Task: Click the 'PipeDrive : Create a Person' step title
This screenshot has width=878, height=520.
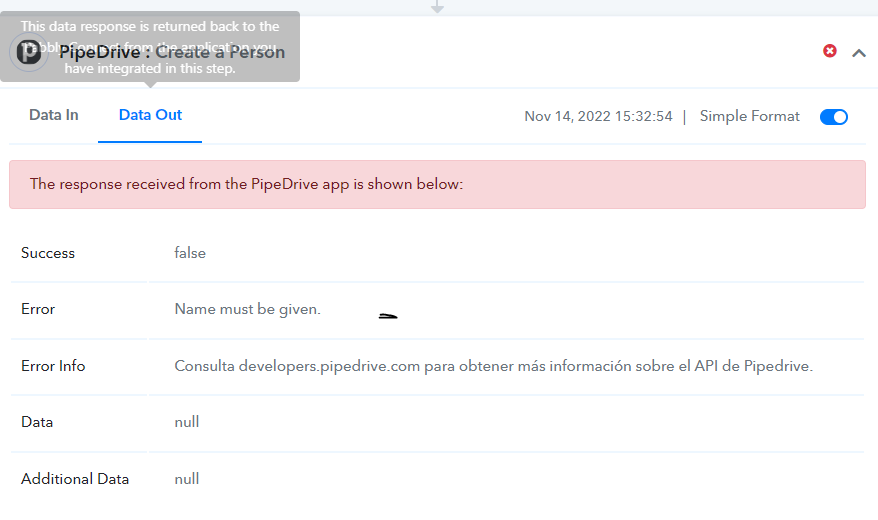Action: tap(172, 52)
